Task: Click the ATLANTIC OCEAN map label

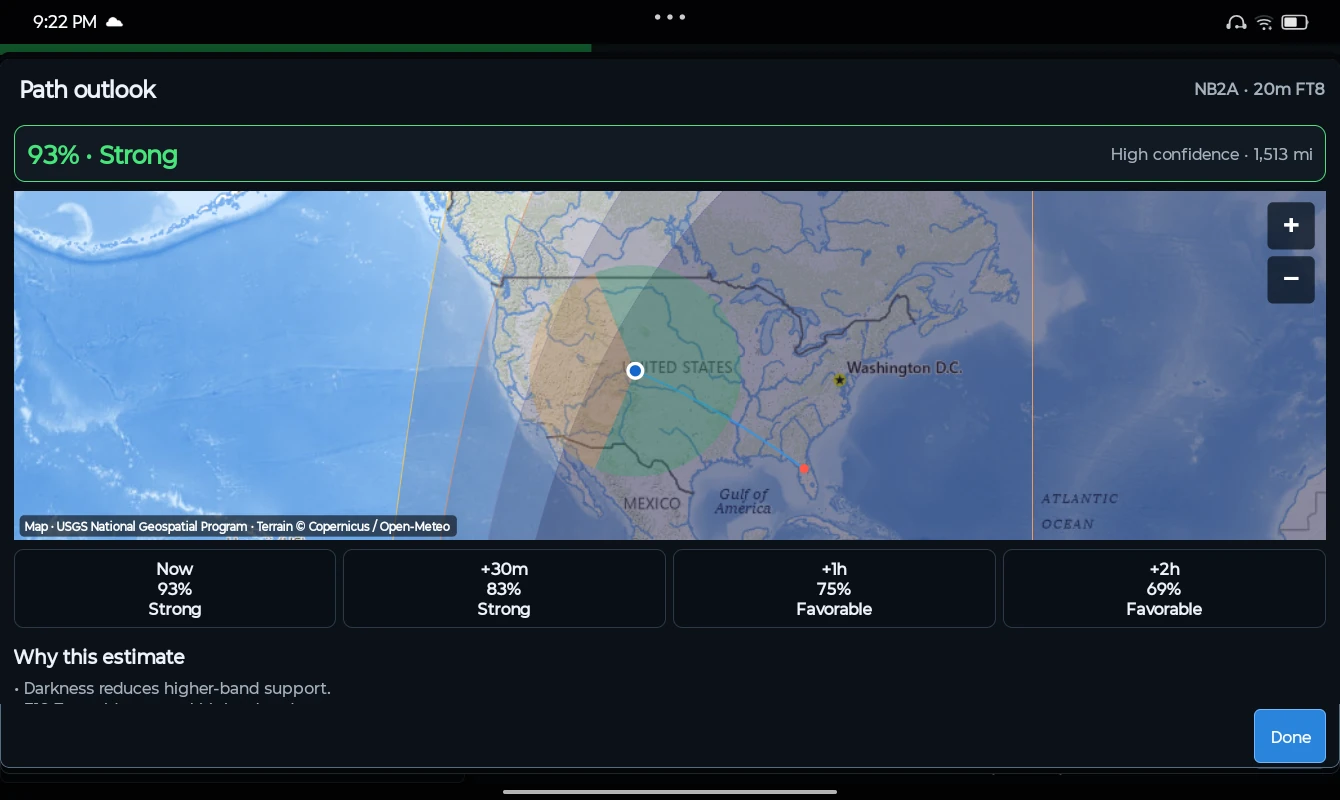Action: [1080, 511]
